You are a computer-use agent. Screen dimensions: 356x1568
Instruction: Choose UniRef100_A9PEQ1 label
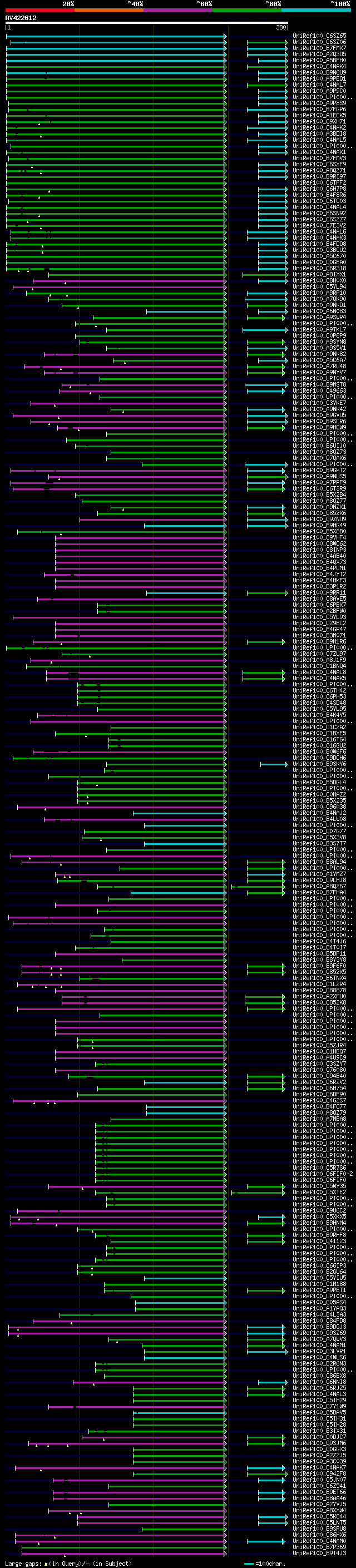(x=319, y=78)
